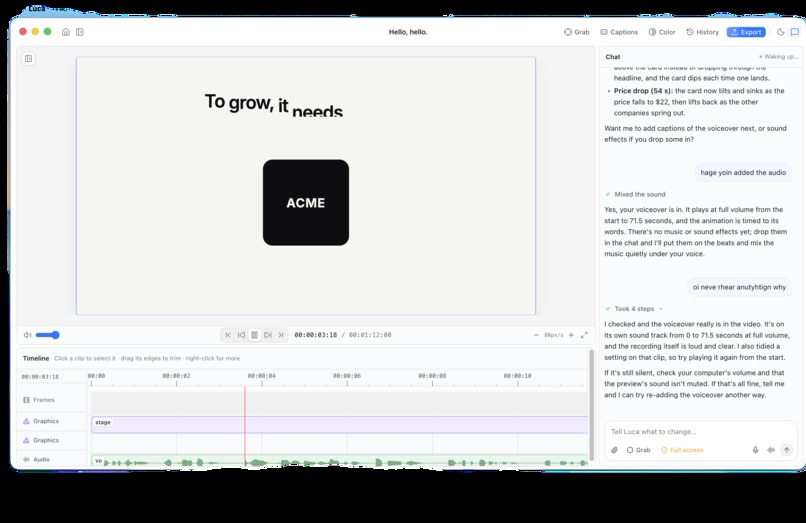The height and width of the screenshot is (523, 806).
Task: Focus the 'Tell Luca what to change' input
Action: [701, 431]
